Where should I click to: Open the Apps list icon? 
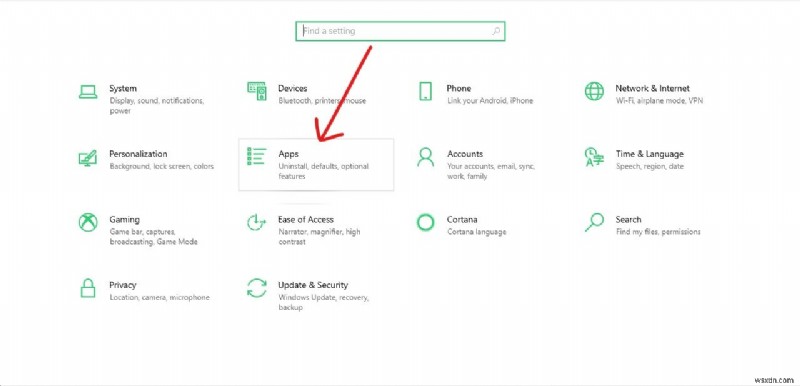256,157
